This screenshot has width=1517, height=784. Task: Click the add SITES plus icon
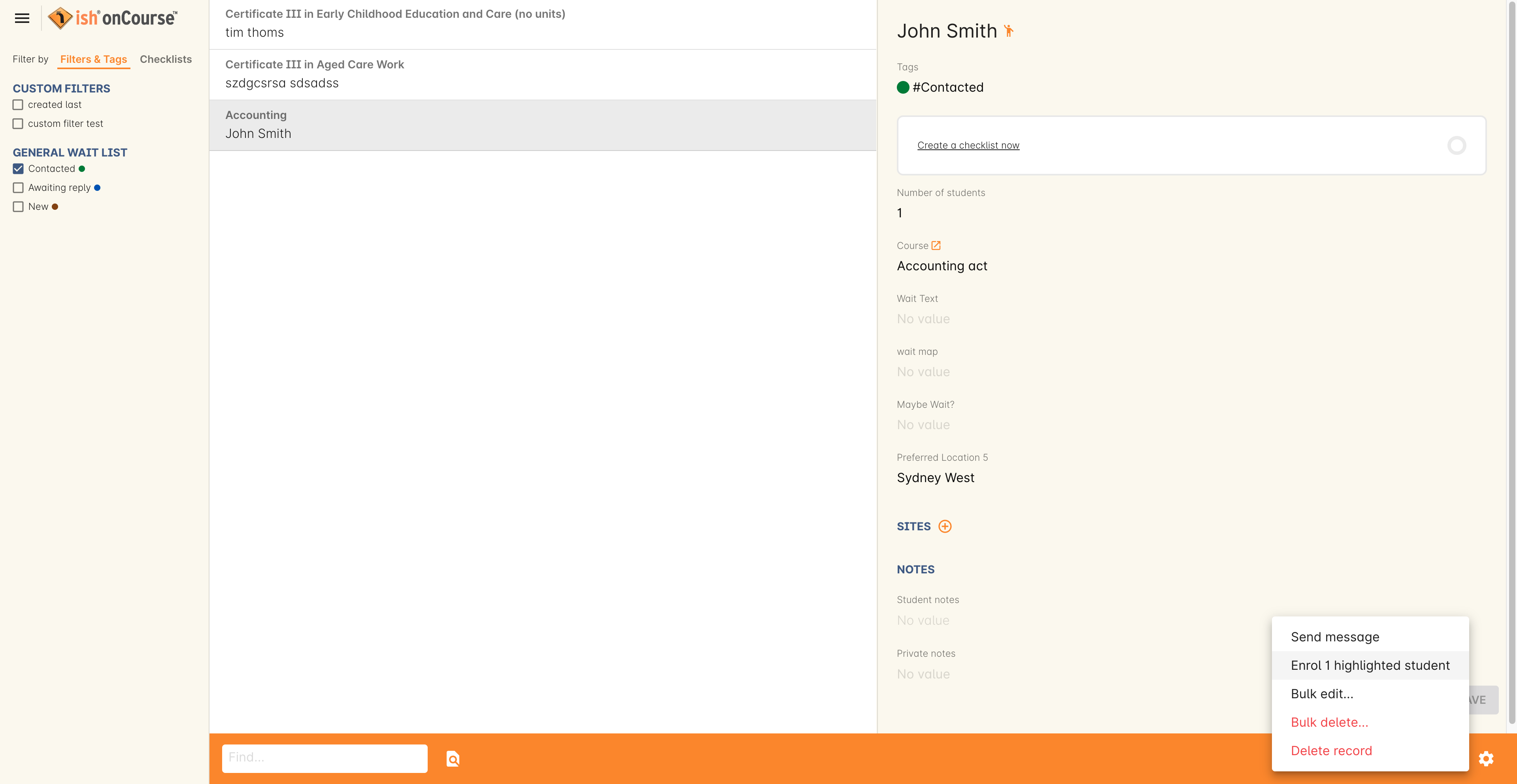tap(944, 526)
